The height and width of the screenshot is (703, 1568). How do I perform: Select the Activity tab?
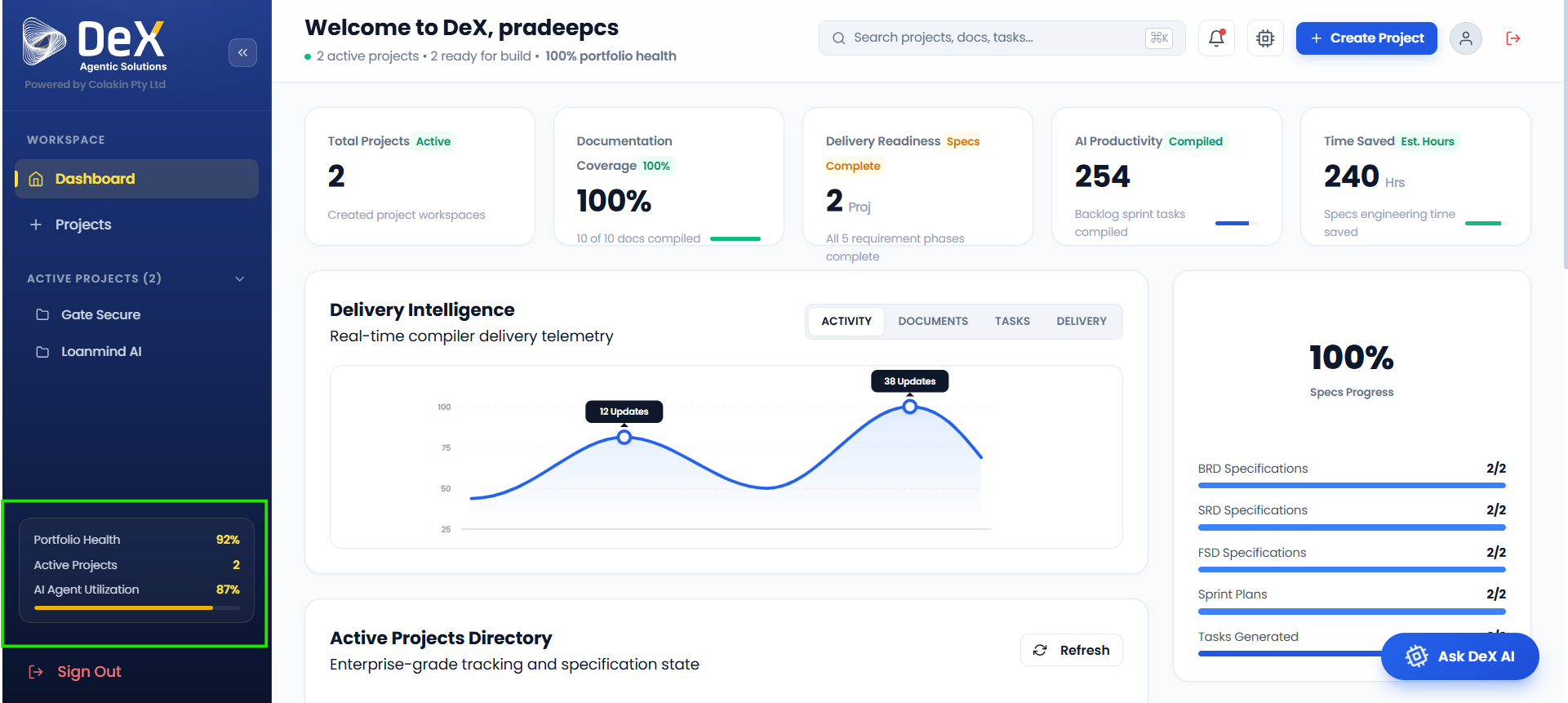tap(846, 321)
